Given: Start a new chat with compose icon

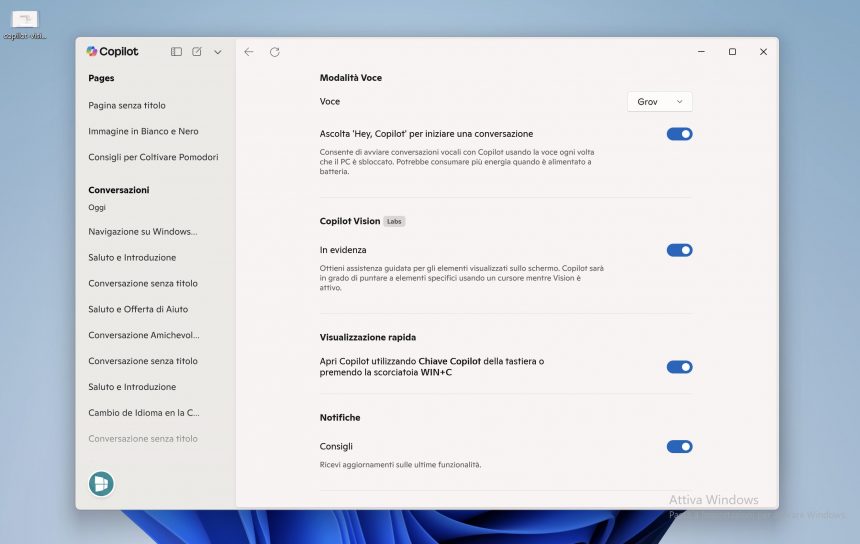Looking at the screenshot, I should 197,52.
